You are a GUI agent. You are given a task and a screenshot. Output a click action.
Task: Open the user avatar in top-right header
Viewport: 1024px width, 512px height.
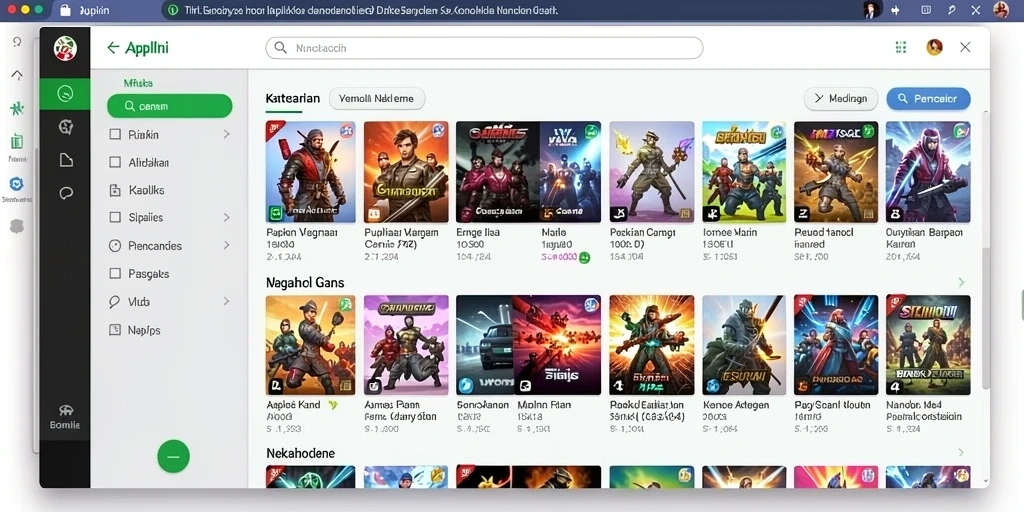[x=935, y=47]
